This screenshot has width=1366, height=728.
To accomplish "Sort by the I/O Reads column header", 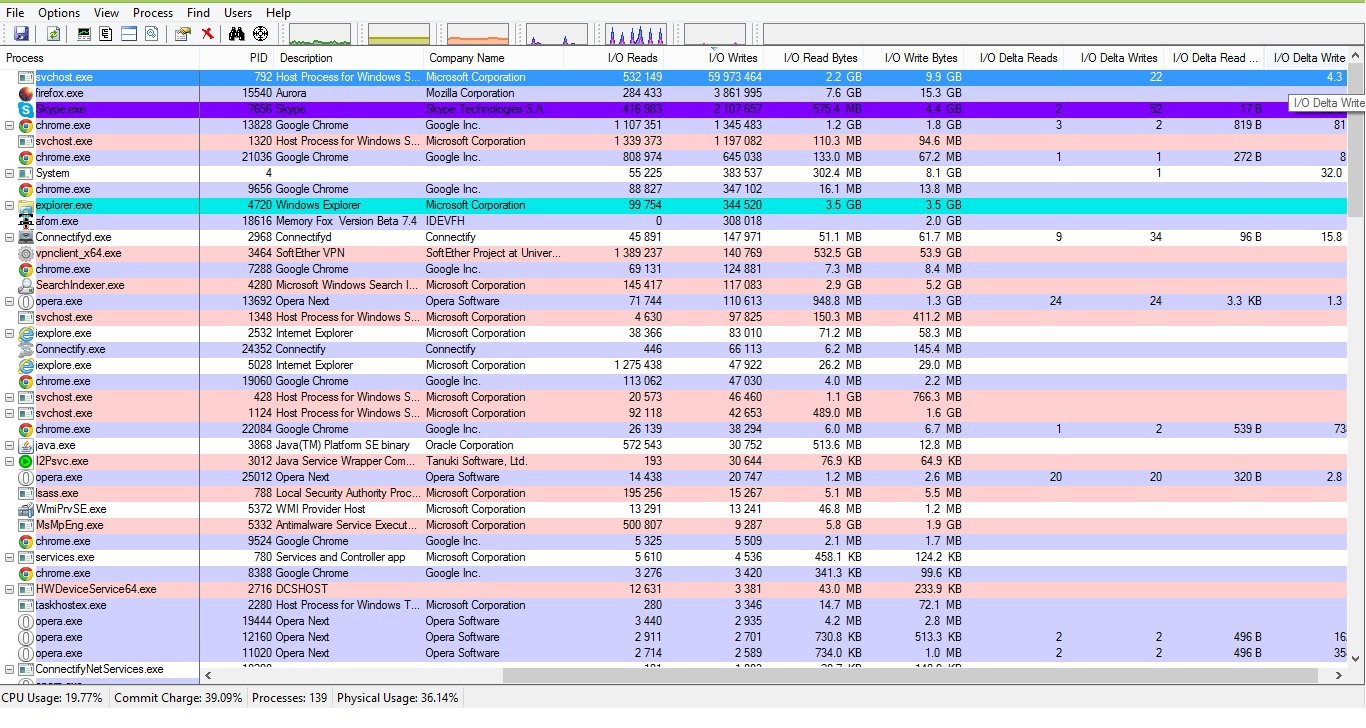I will pos(614,58).
